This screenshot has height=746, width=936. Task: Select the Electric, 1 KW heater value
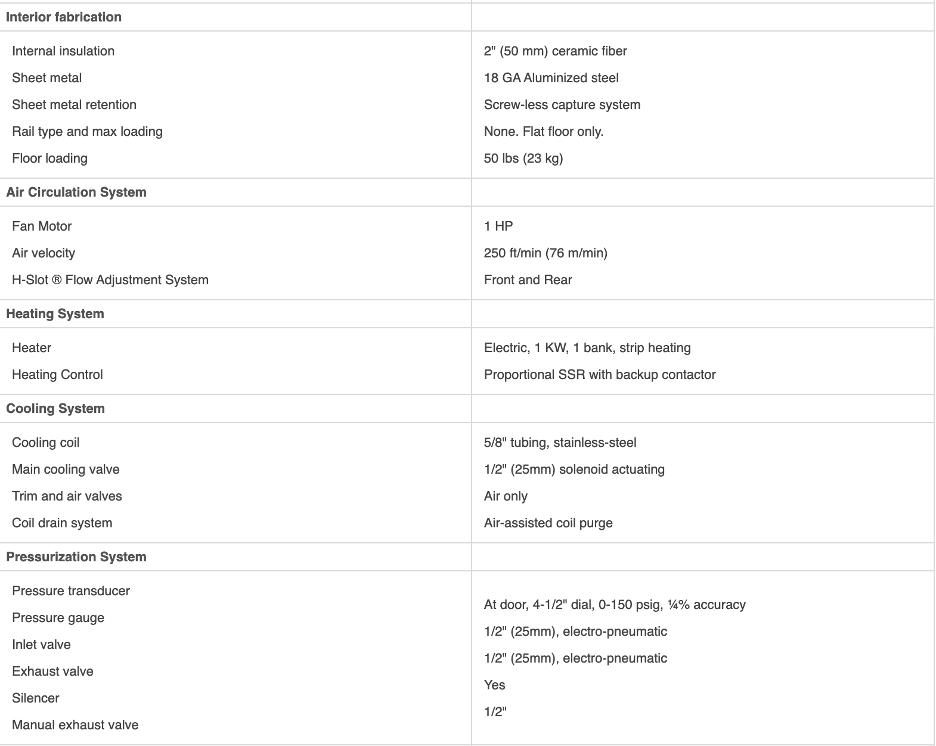coord(587,348)
